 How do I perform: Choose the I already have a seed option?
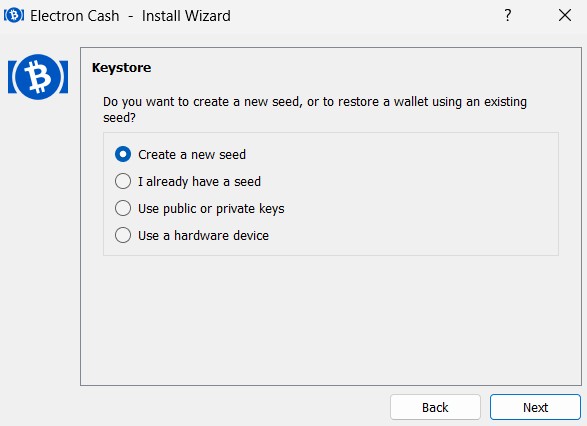pyautogui.click(x=123, y=181)
